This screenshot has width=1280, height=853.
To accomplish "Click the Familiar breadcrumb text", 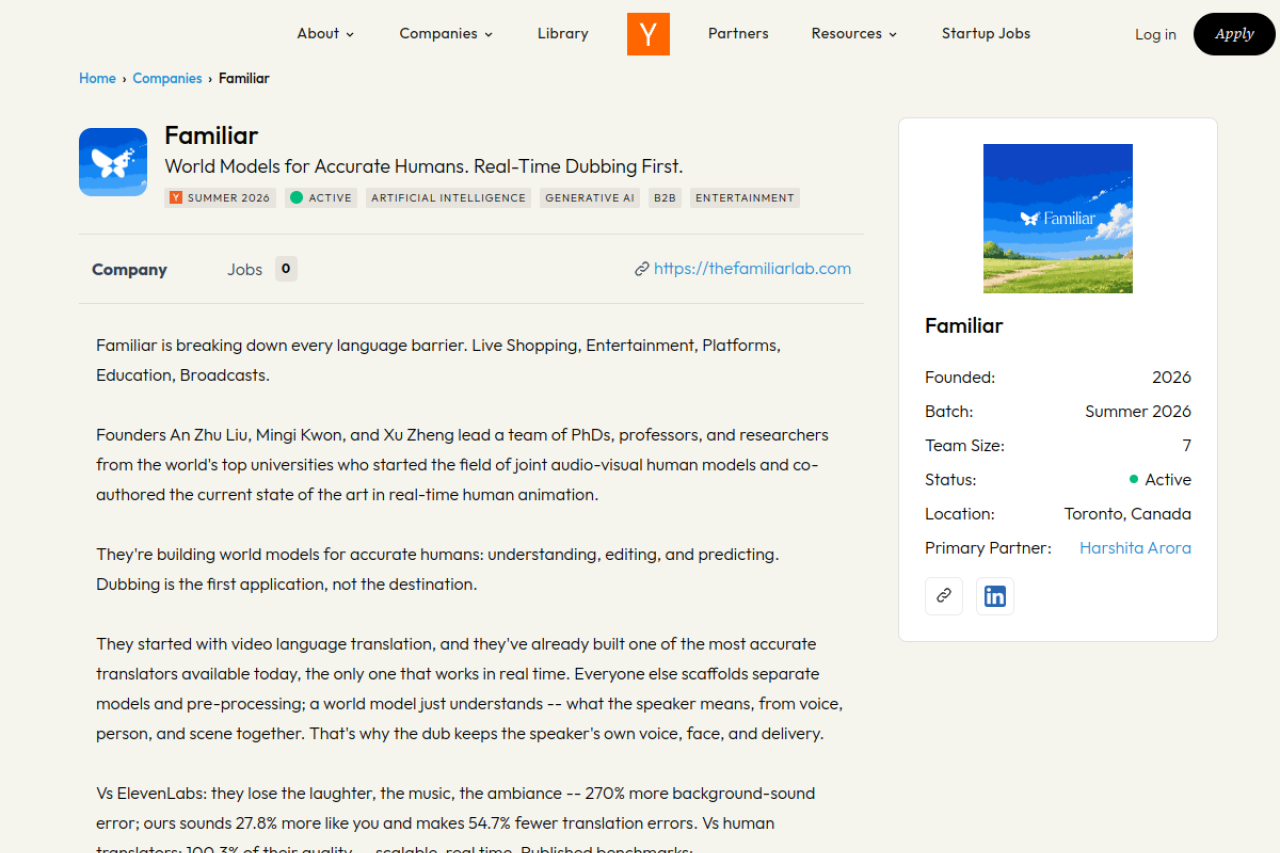I will 244,78.
